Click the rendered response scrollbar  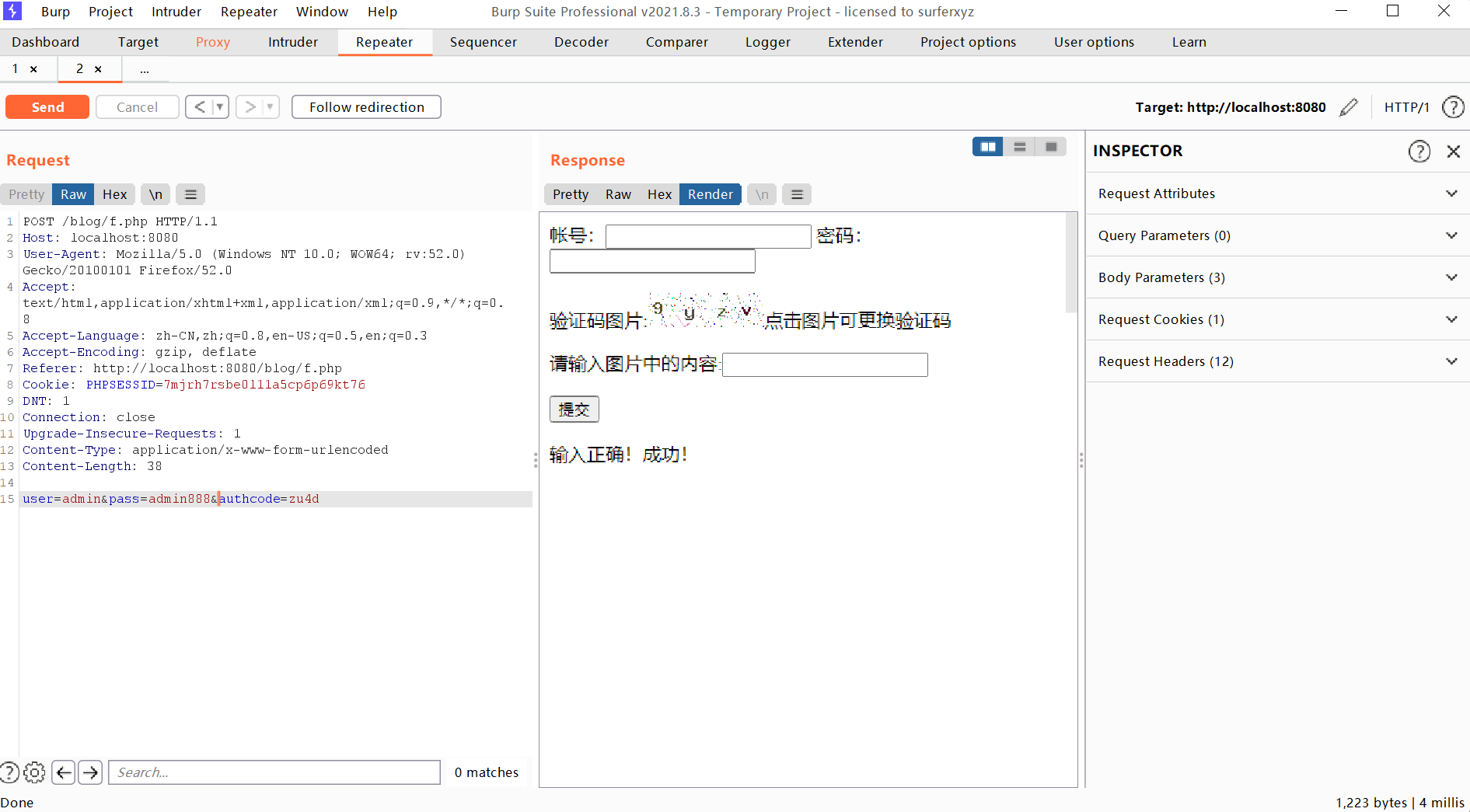(1071, 263)
